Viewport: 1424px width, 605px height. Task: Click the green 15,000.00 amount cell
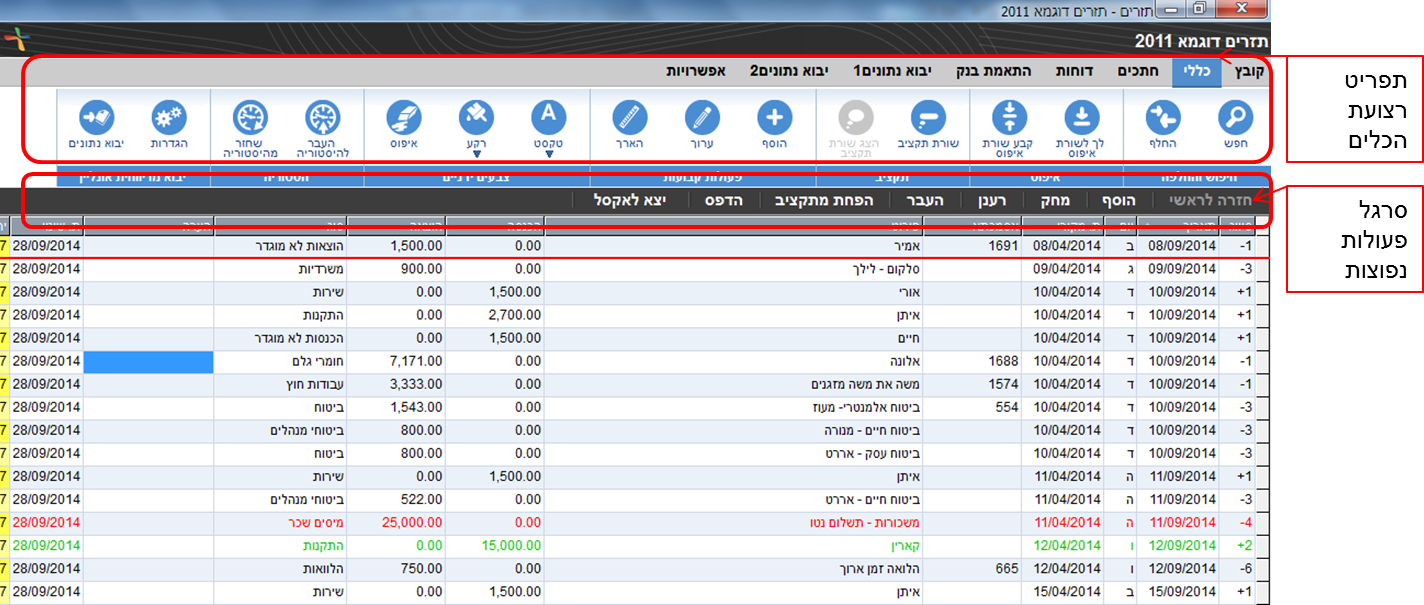point(493,546)
